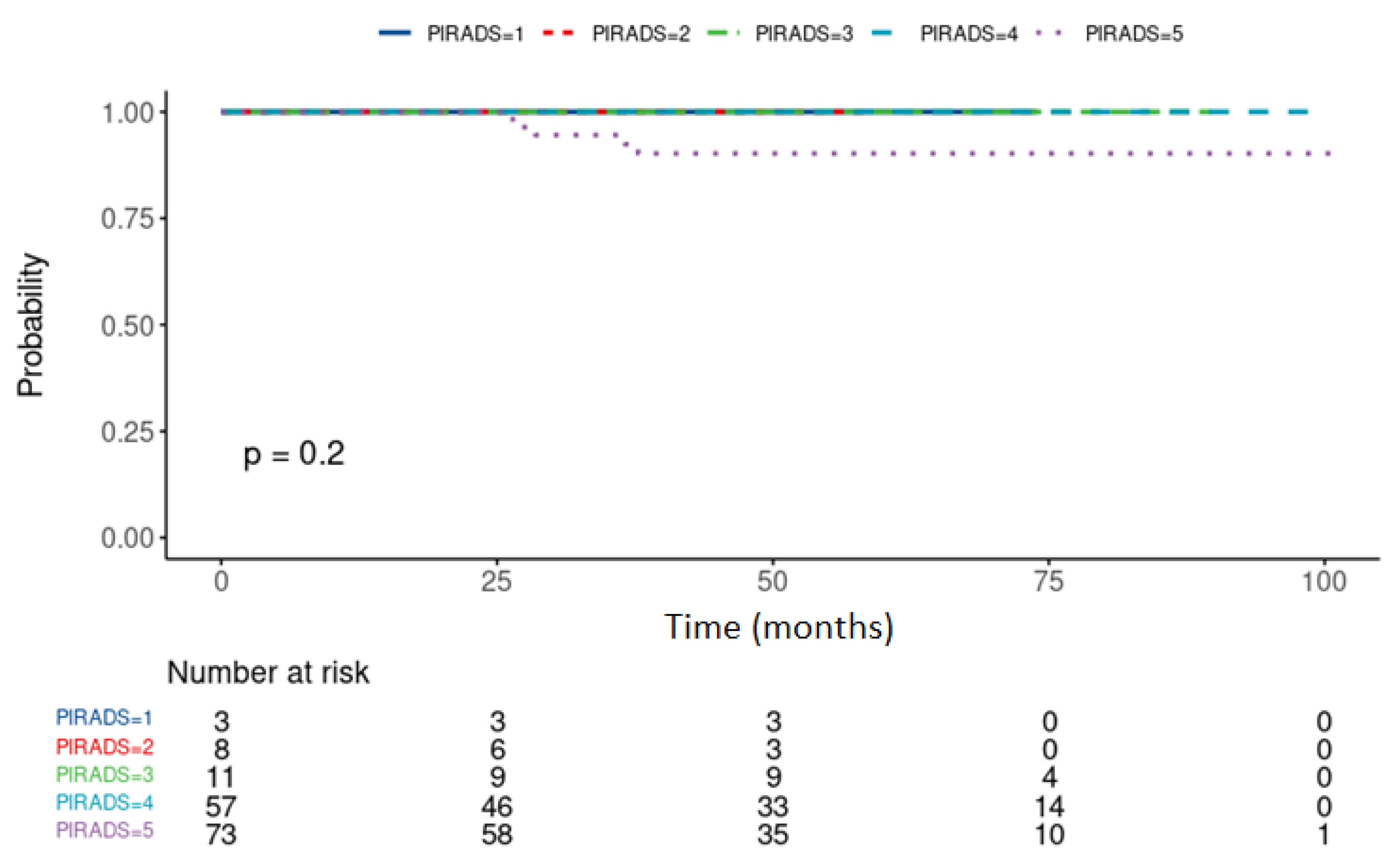Select the PIRADS=5 legend label text
Viewport: 1400px width, 865px height.
click(1134, 34)
